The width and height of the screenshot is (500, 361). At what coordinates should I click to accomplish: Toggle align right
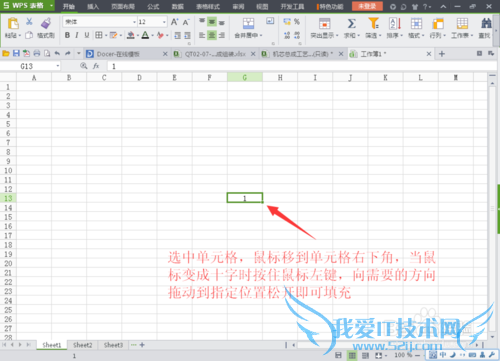point(222,35)
